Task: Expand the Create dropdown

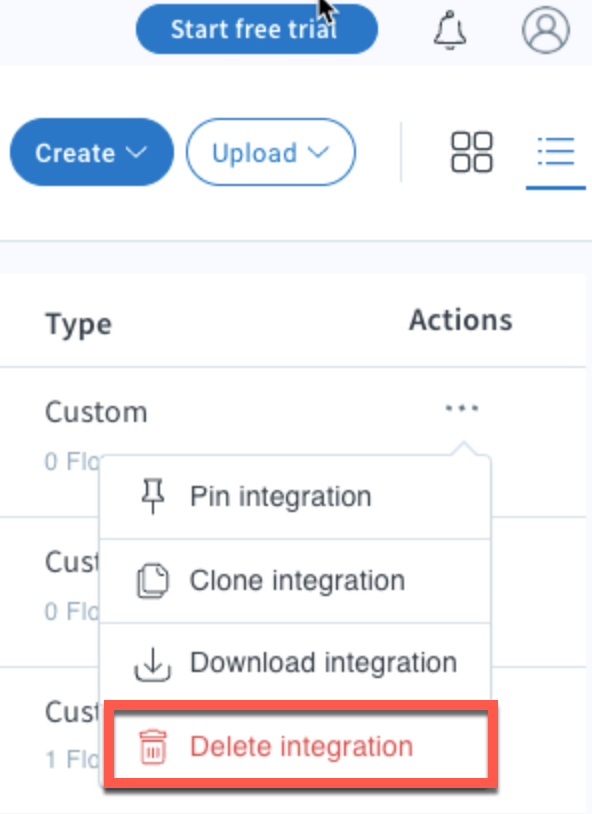Action: click(x=92, y=152)
